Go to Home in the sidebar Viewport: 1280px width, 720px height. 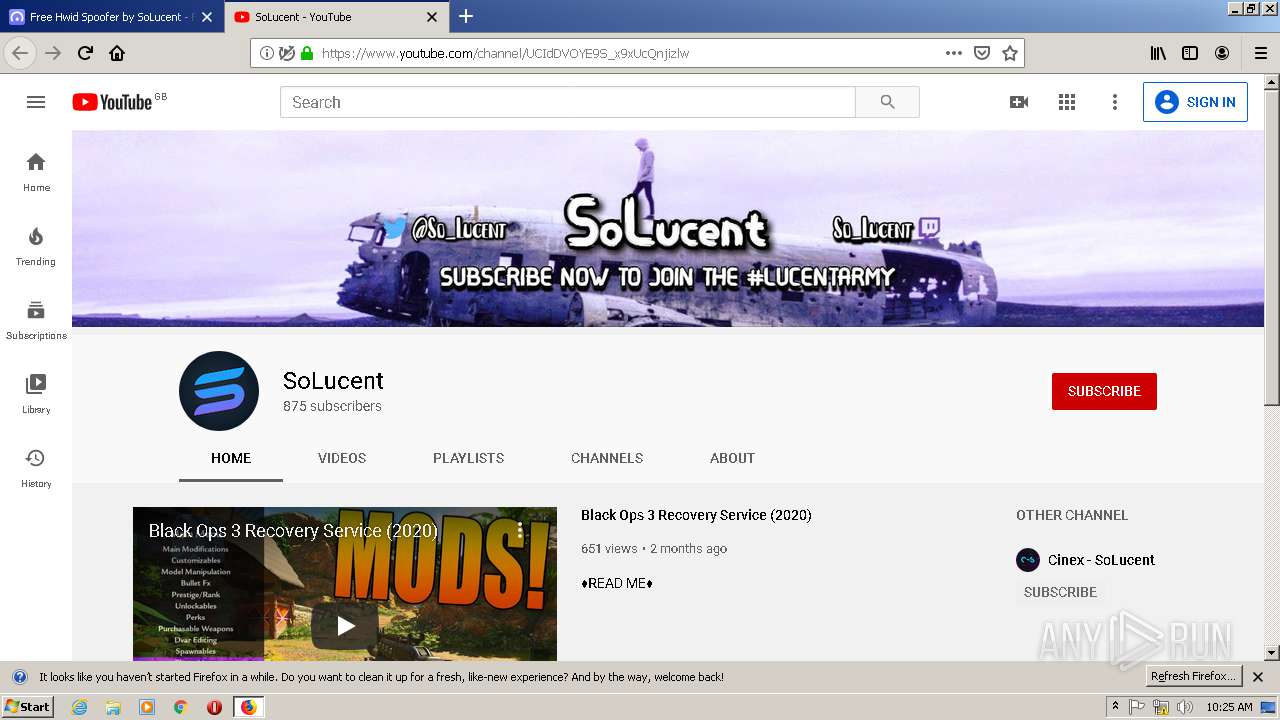click(x=36, y=172)
